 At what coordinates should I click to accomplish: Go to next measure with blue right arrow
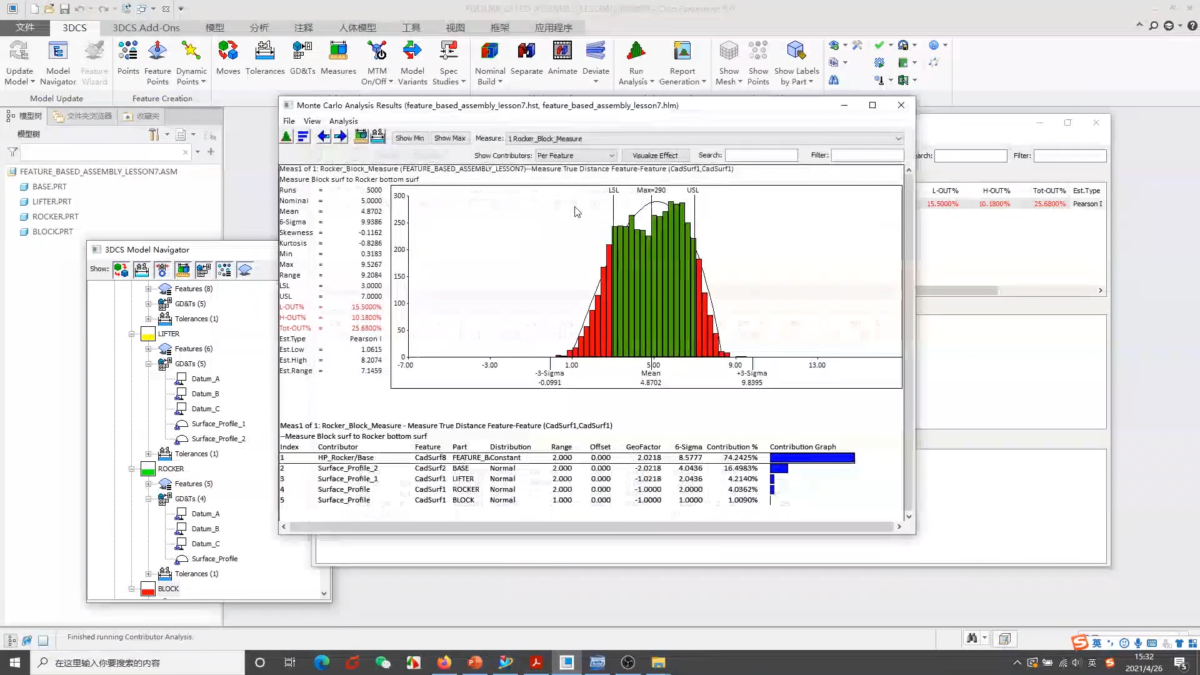(x=341, y=137)
